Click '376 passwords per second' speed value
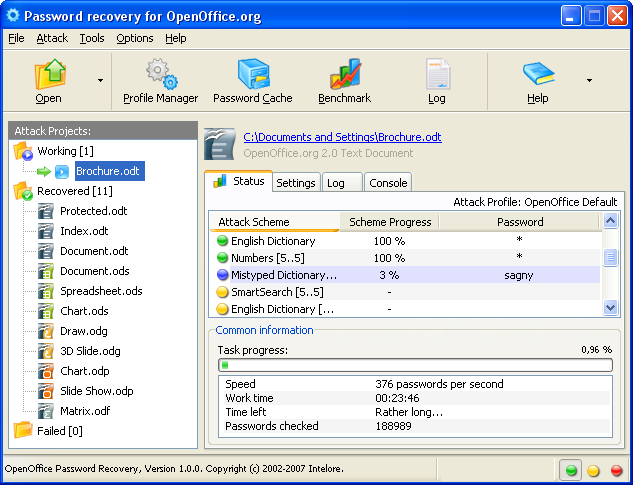 click(439, 384)
